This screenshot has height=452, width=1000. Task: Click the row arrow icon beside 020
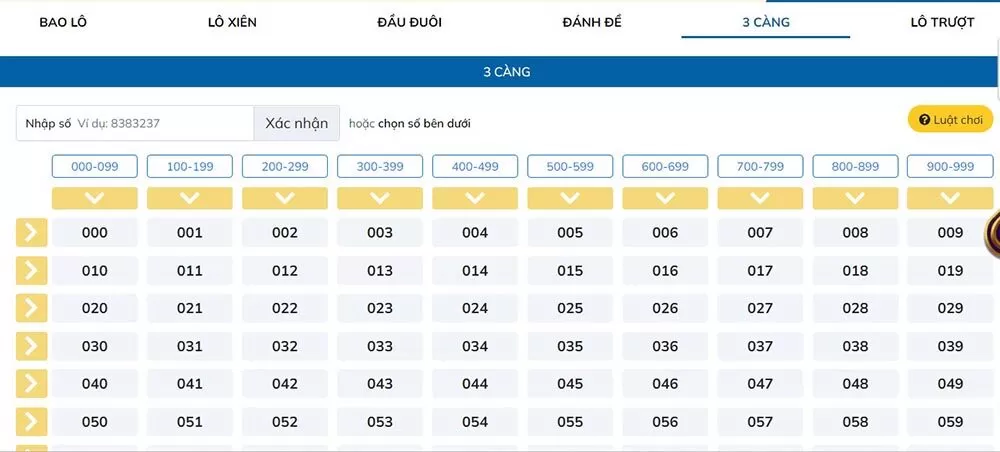point(32,309)
